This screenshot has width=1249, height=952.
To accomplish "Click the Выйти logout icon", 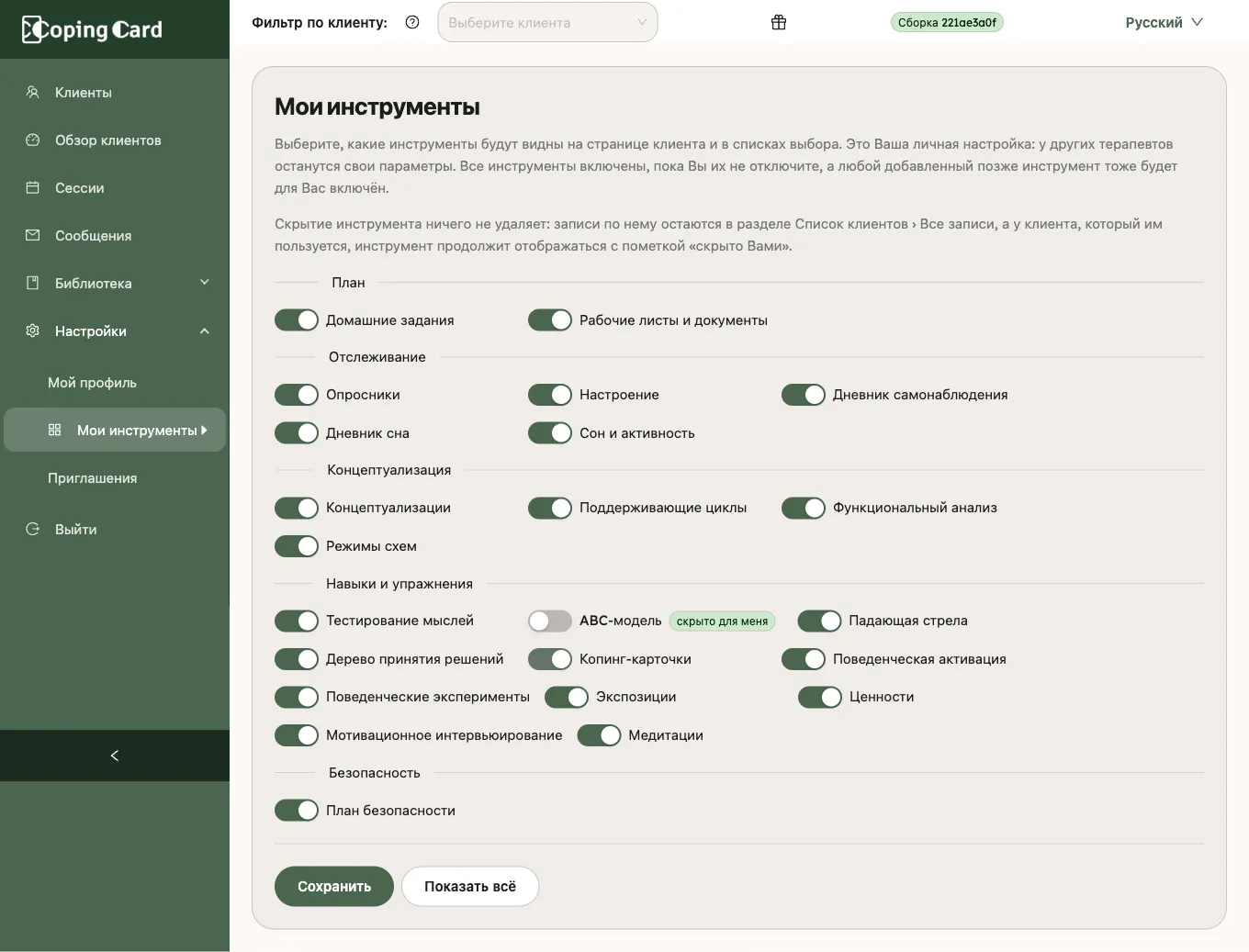I will pyautogui.click(x=33, y=529).
